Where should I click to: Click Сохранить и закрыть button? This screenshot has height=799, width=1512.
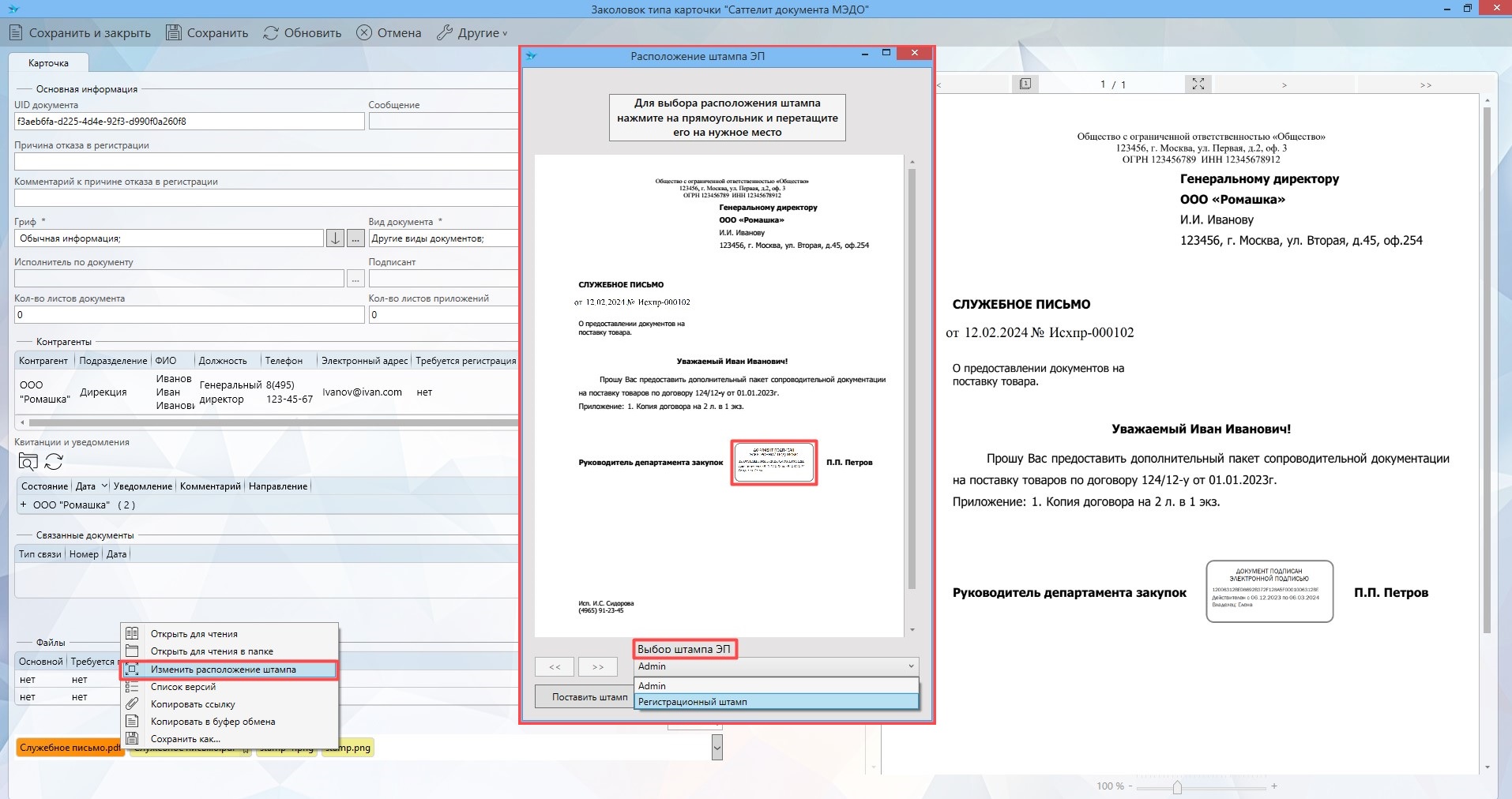(80, 33)
